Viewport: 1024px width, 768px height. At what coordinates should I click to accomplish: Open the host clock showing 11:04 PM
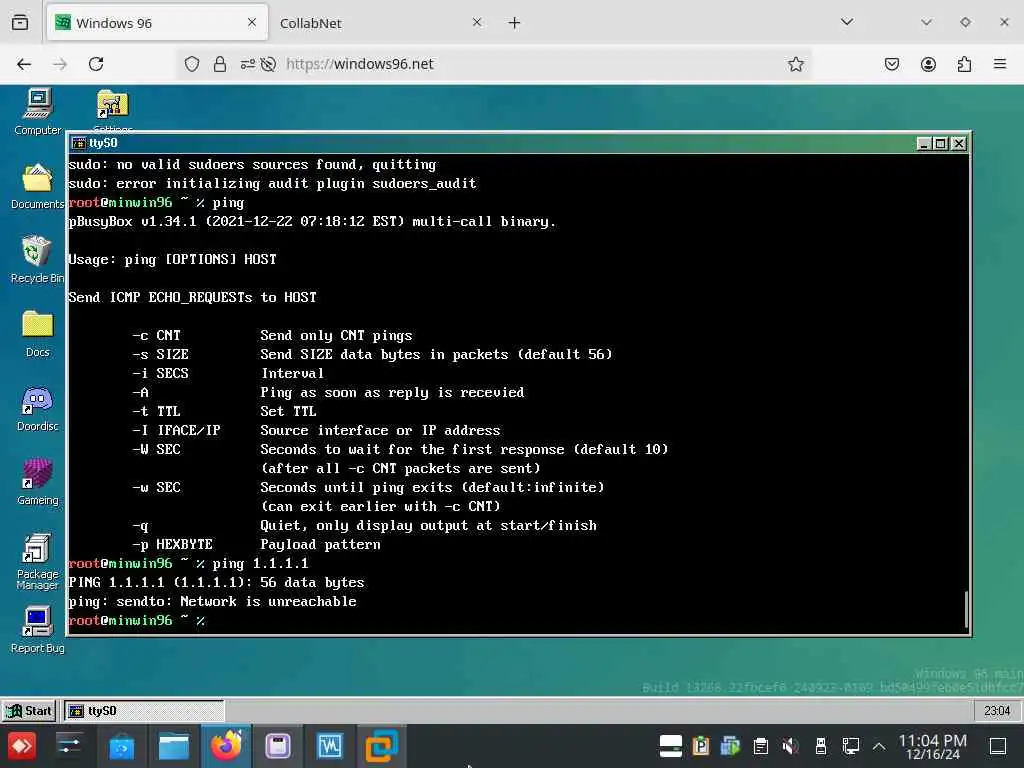tap(933, 746)
